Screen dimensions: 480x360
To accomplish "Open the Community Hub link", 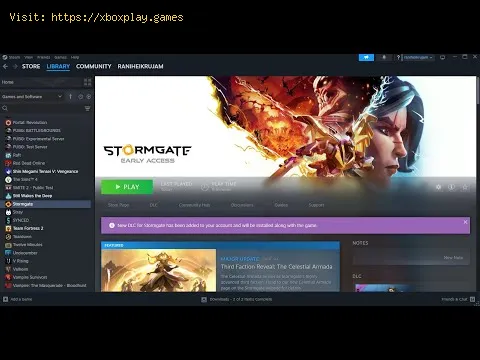I will [x=194, y=205].
